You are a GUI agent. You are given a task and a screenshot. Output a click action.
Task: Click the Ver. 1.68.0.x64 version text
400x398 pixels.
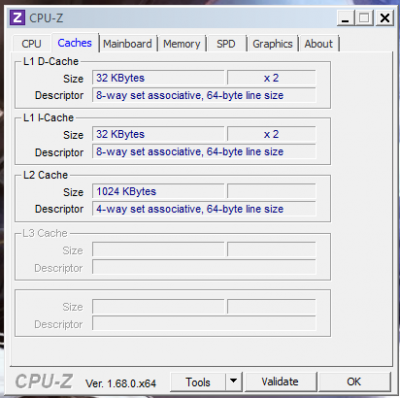121,383
